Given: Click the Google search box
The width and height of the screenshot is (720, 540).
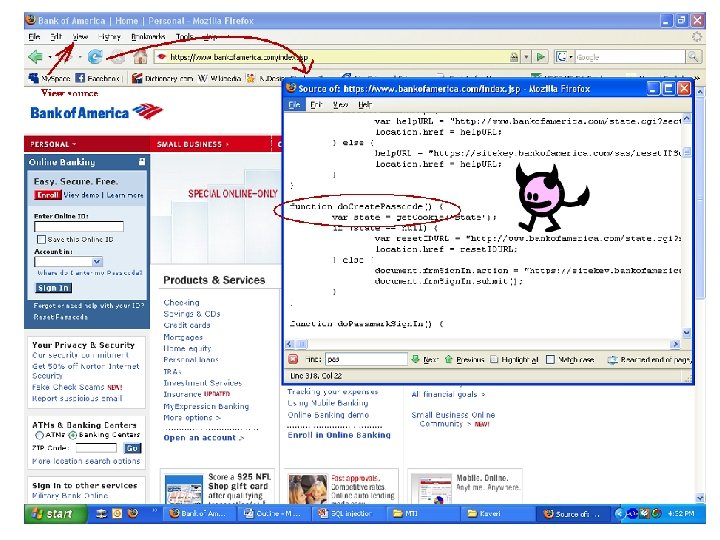Looking at the screenshot, I should click(630, 57).
